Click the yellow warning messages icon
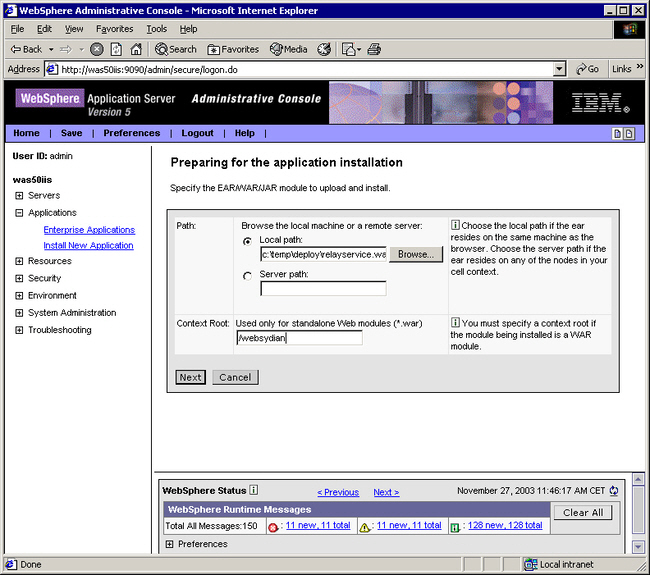650x575 pixels. pos(364,527)
